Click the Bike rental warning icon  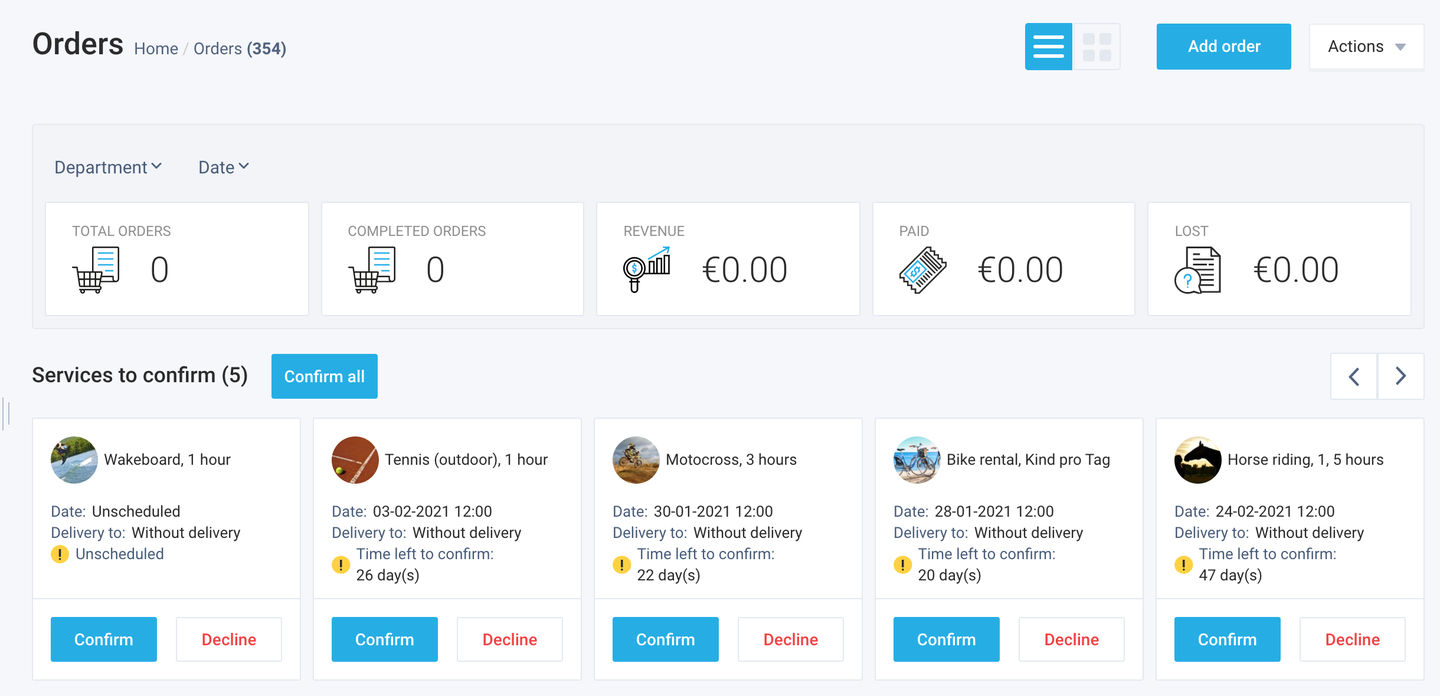coord(903,565)
